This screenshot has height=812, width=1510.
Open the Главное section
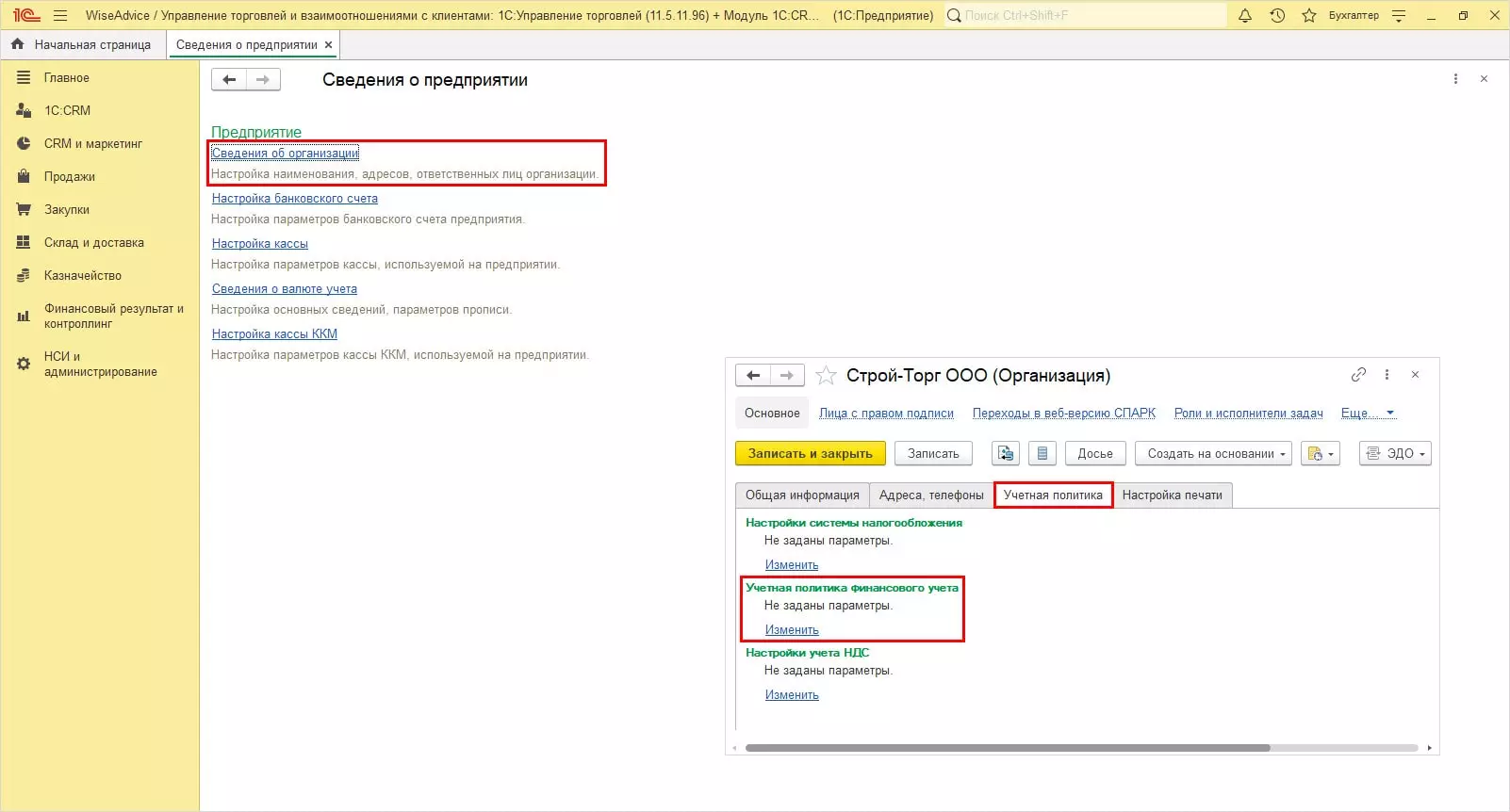point(66,77)
